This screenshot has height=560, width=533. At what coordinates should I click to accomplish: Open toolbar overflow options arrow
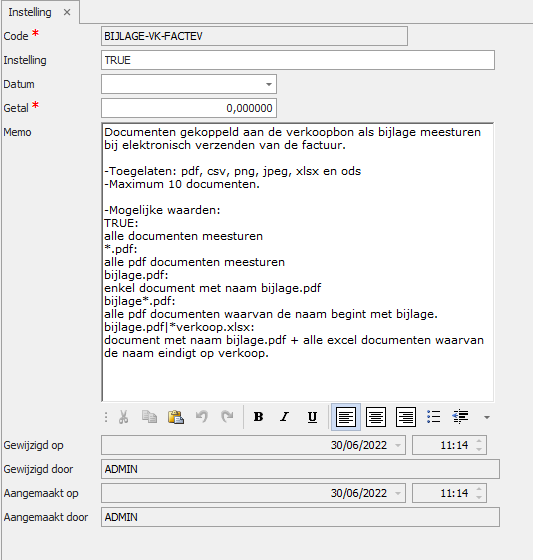pyautogui.click(x=487, y=417)
